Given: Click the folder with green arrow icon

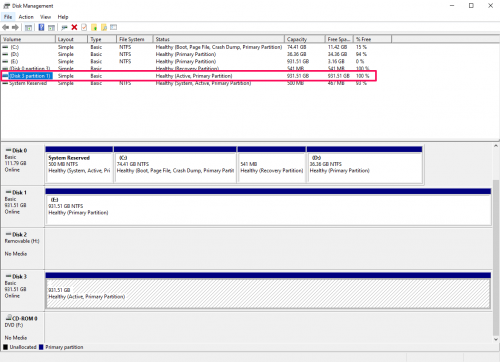Looking at the screenshot, I should point(94,27).
